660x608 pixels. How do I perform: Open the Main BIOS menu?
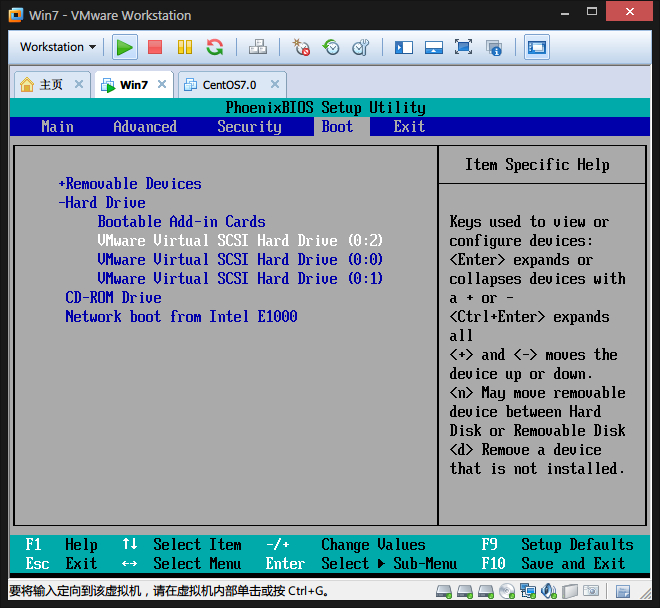[x=58, y=127]
